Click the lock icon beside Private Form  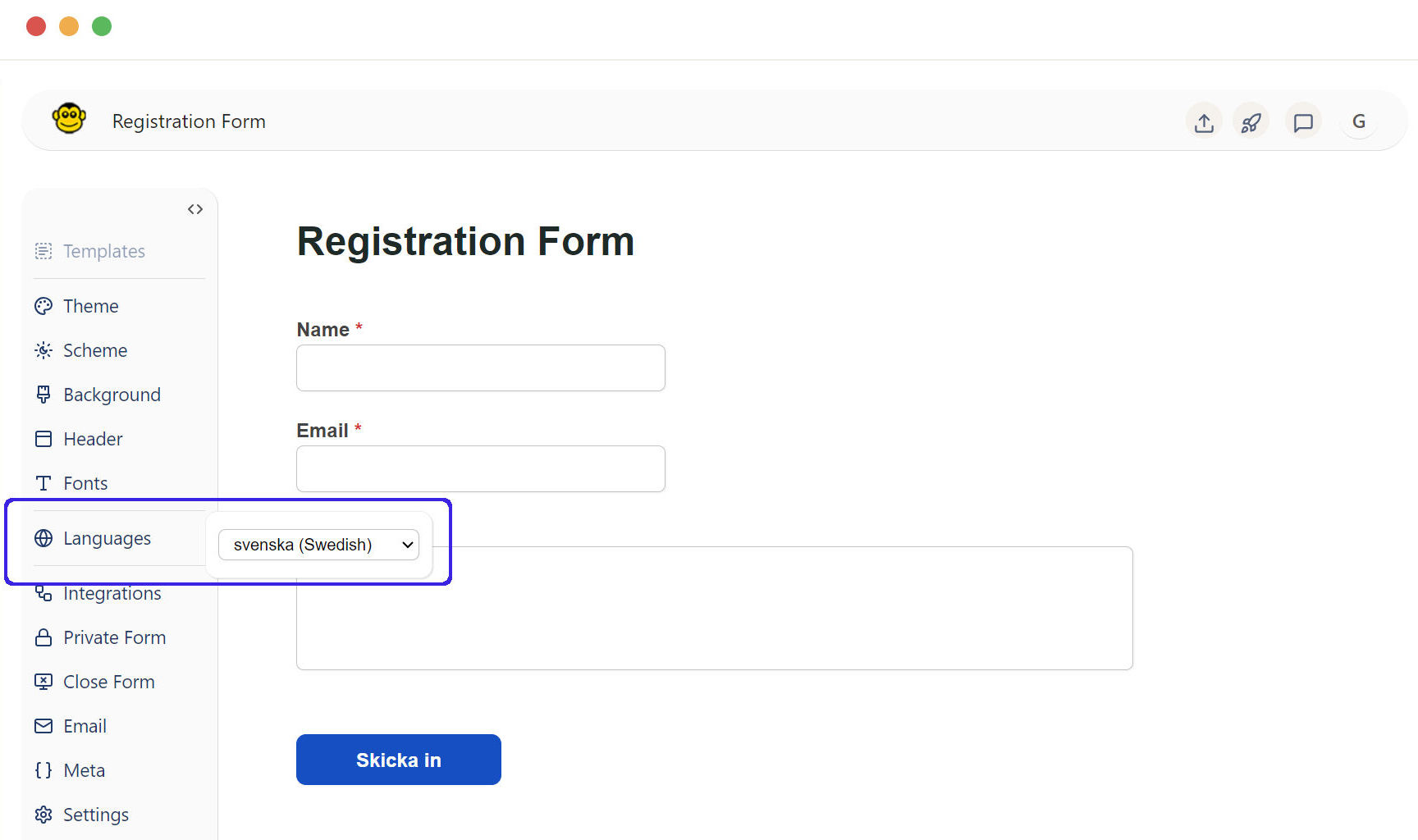[43, 637]
